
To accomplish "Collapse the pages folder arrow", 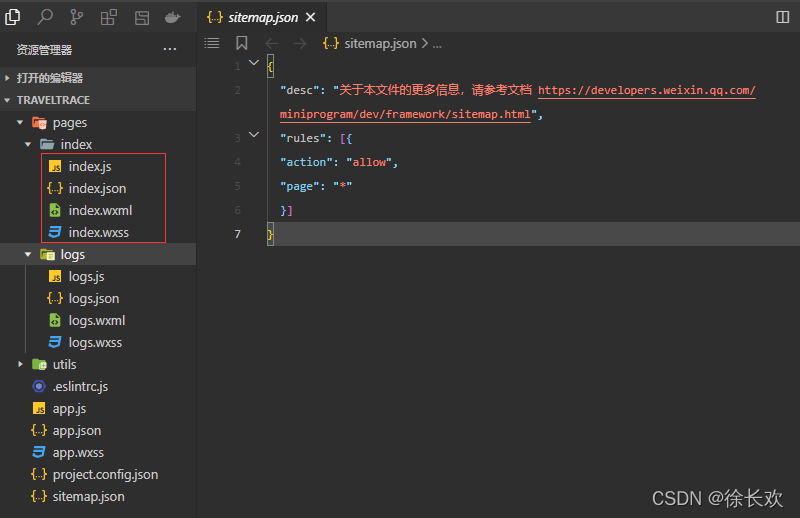I will (20, 122).
